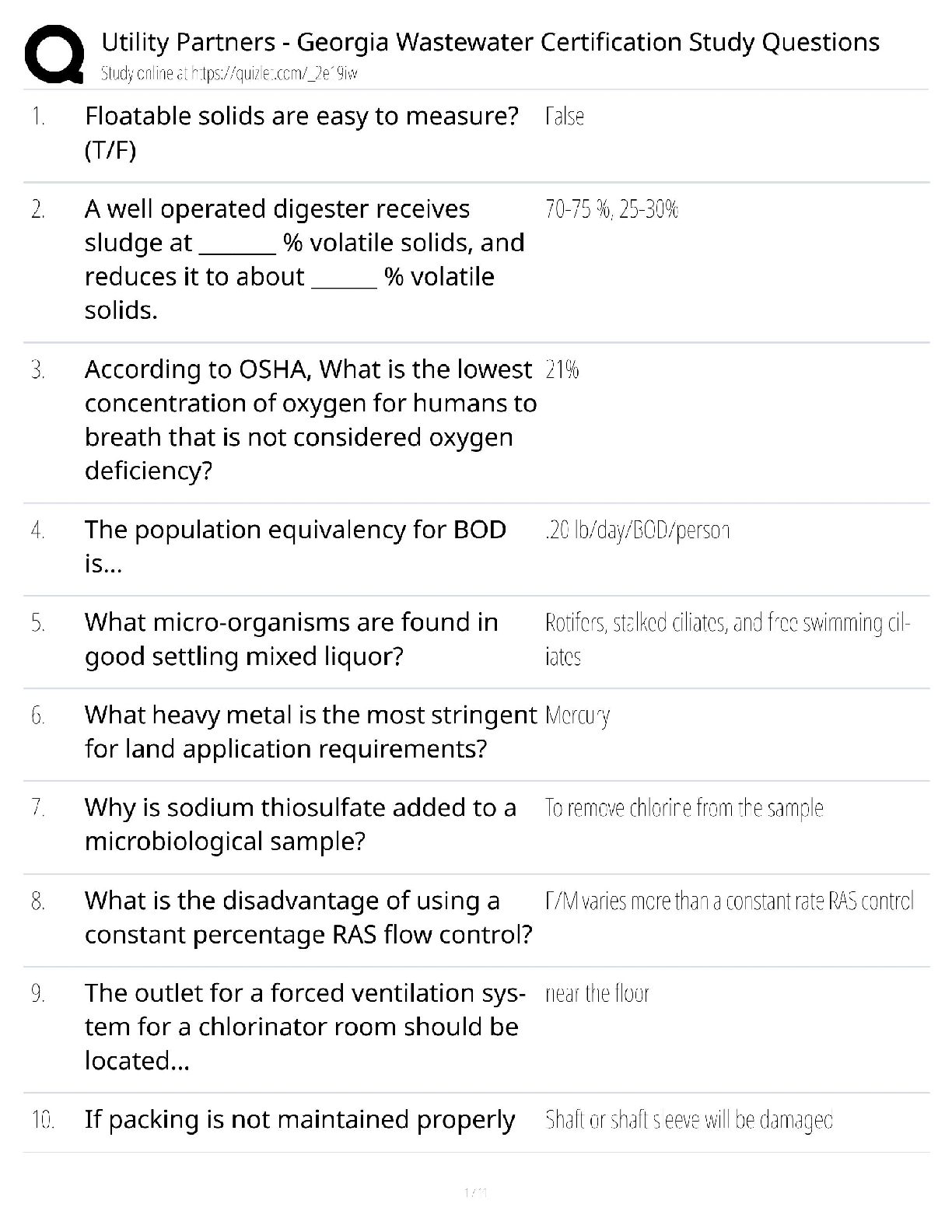Click the "70-75 %, 25-30%" answer

tap(611, 209)
